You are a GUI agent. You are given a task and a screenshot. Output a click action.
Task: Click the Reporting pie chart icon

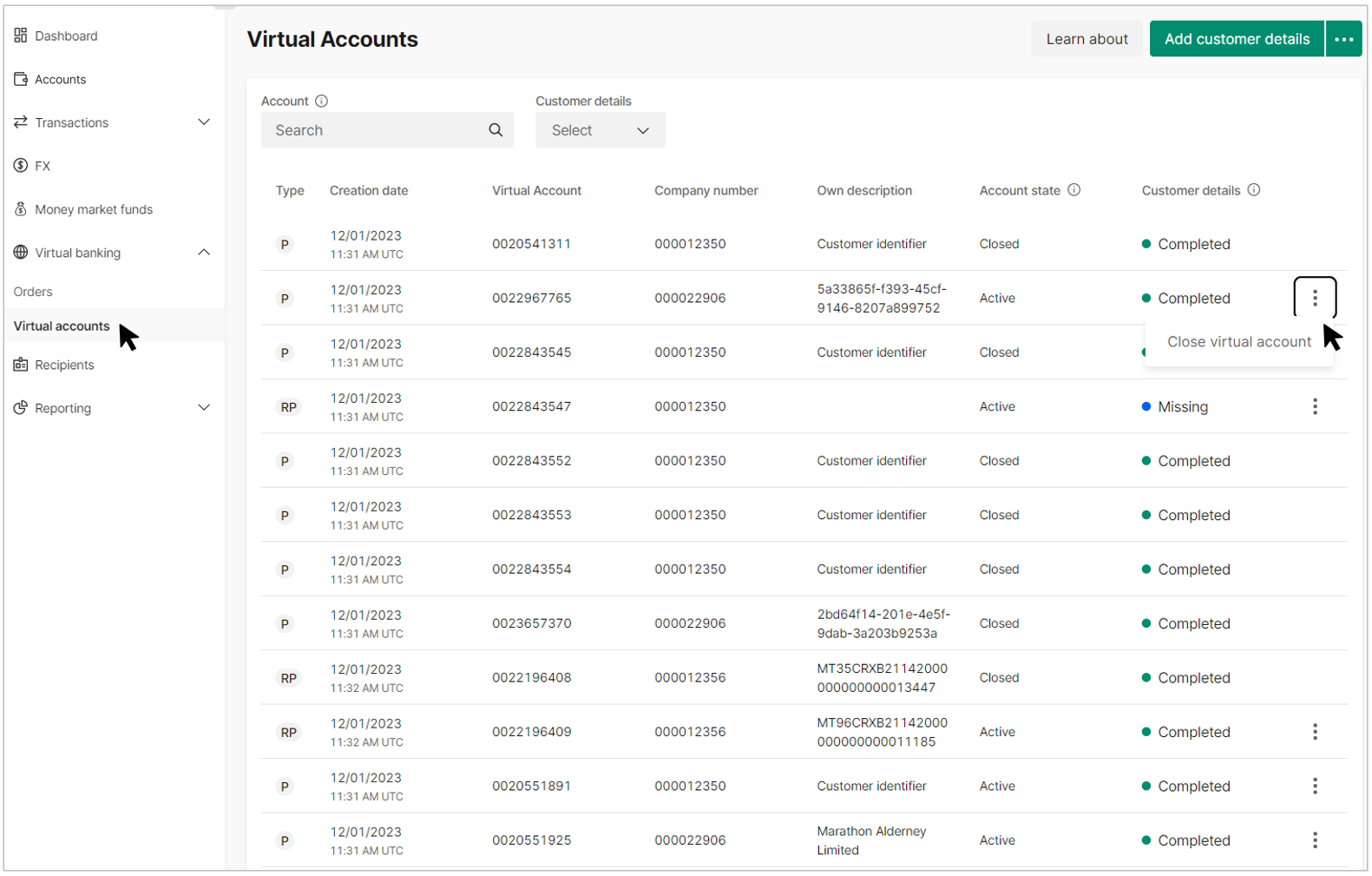[21, 408]
